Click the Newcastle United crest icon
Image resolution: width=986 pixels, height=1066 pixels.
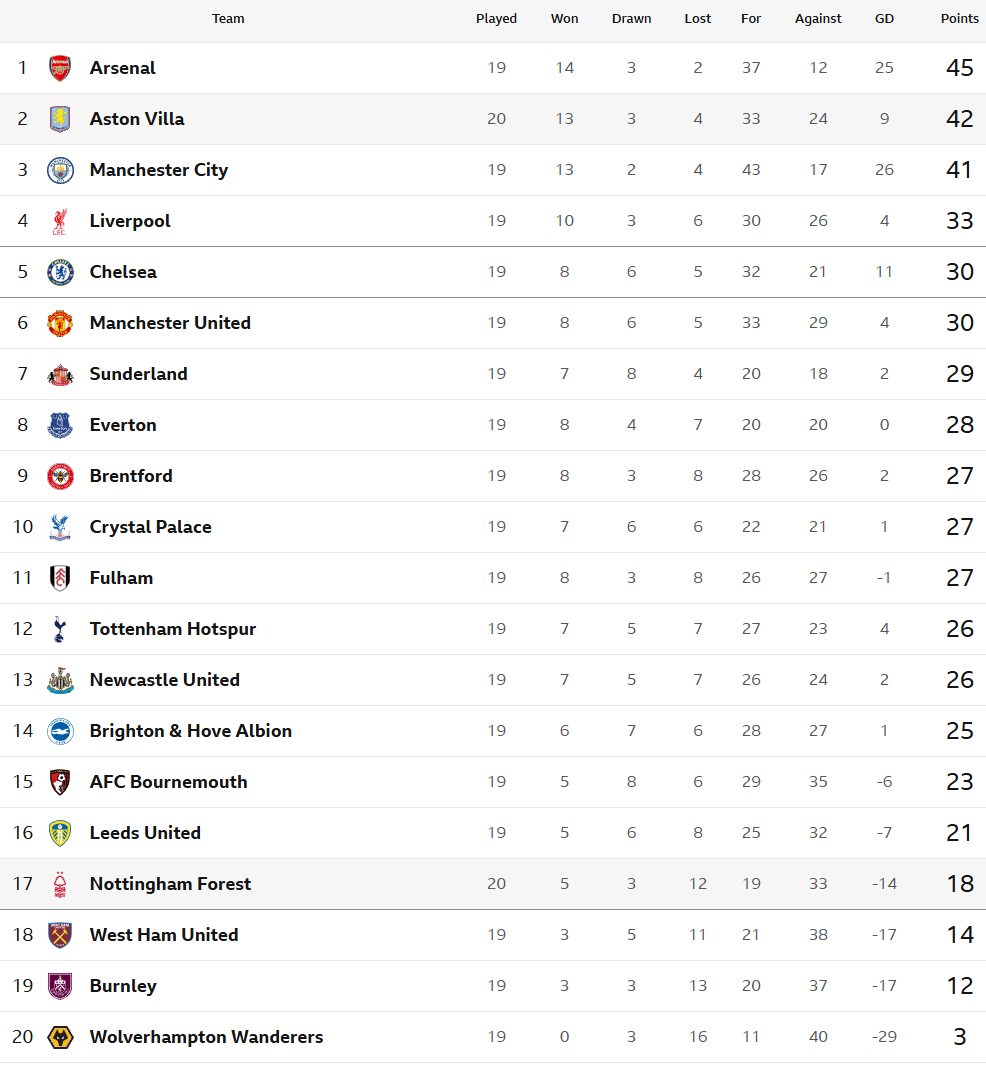(60, 680)
